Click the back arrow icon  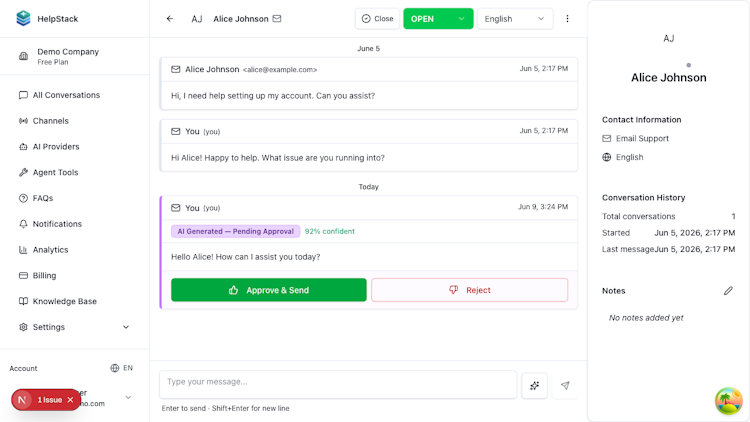[x=170, y=19]
